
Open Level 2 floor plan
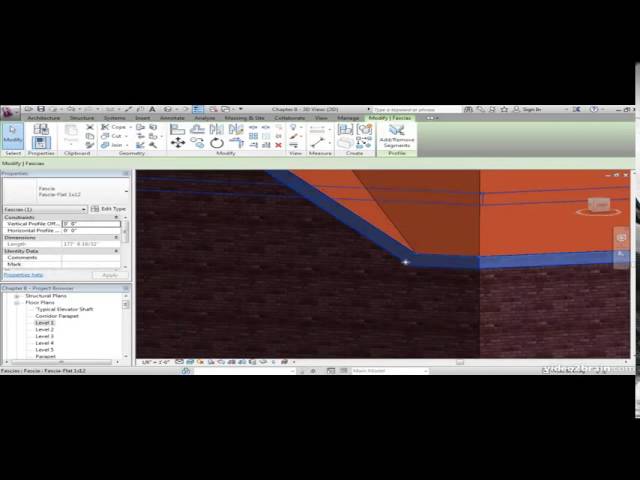44,329
